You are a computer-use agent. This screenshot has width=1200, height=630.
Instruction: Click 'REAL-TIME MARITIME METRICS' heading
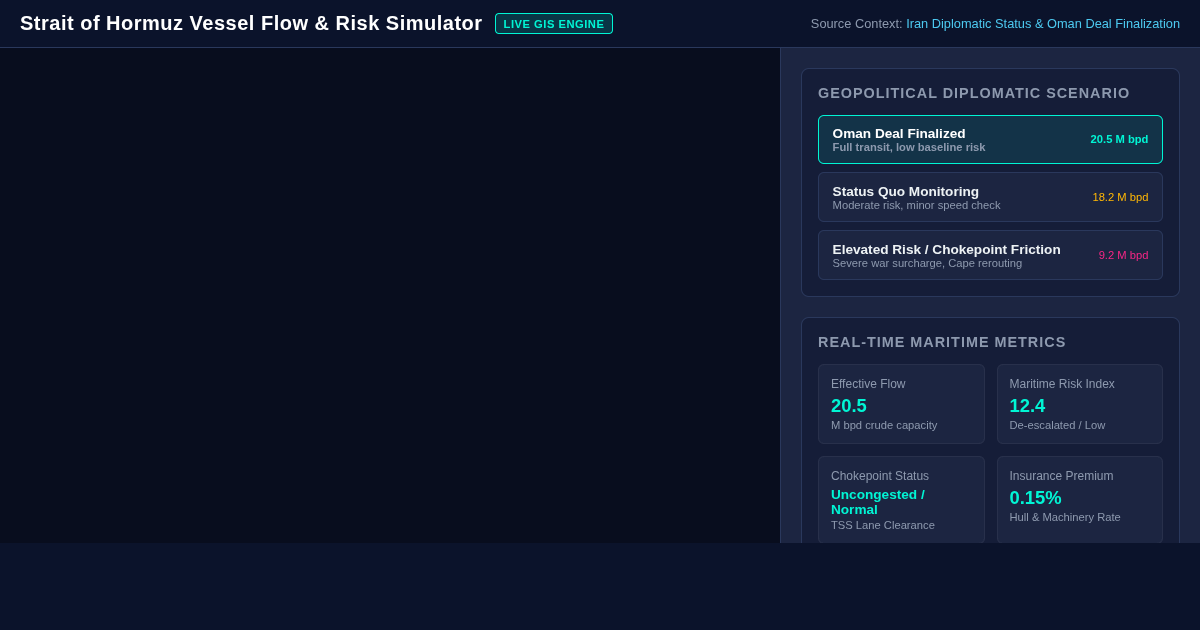pos(942,342)
